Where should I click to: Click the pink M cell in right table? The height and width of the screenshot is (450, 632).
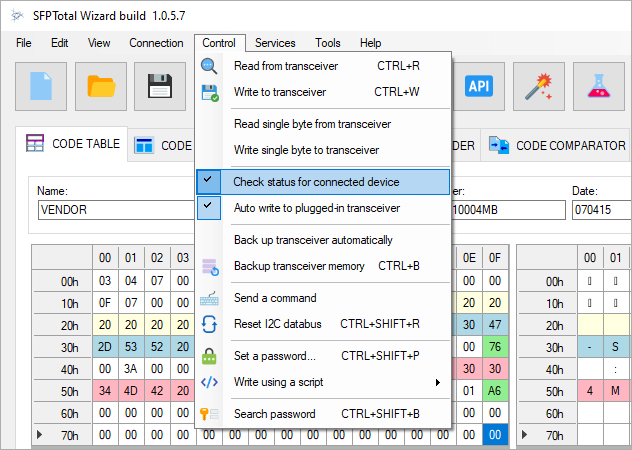tap(615, 391)
